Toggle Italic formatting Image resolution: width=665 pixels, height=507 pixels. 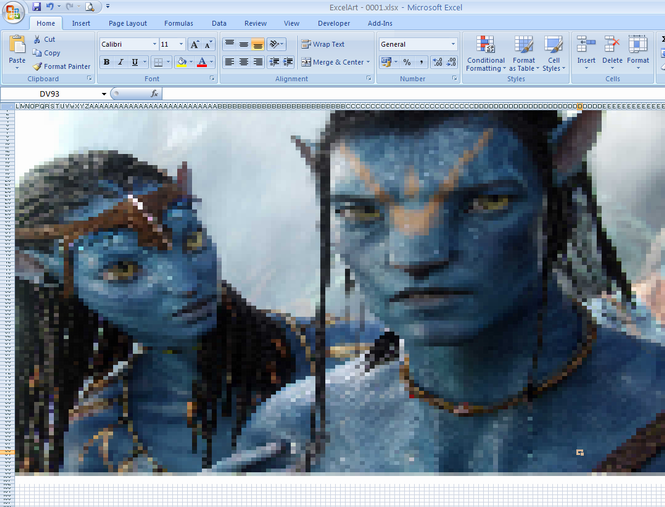pos(120,62)
